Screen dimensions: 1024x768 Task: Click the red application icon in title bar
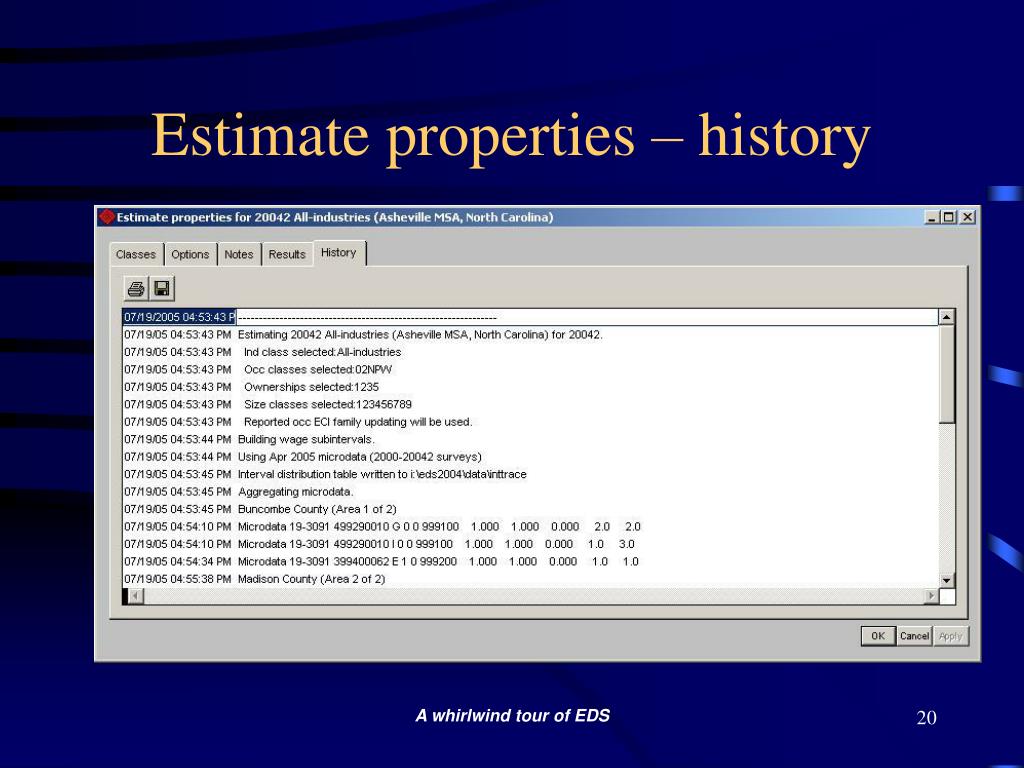point(107,217)
